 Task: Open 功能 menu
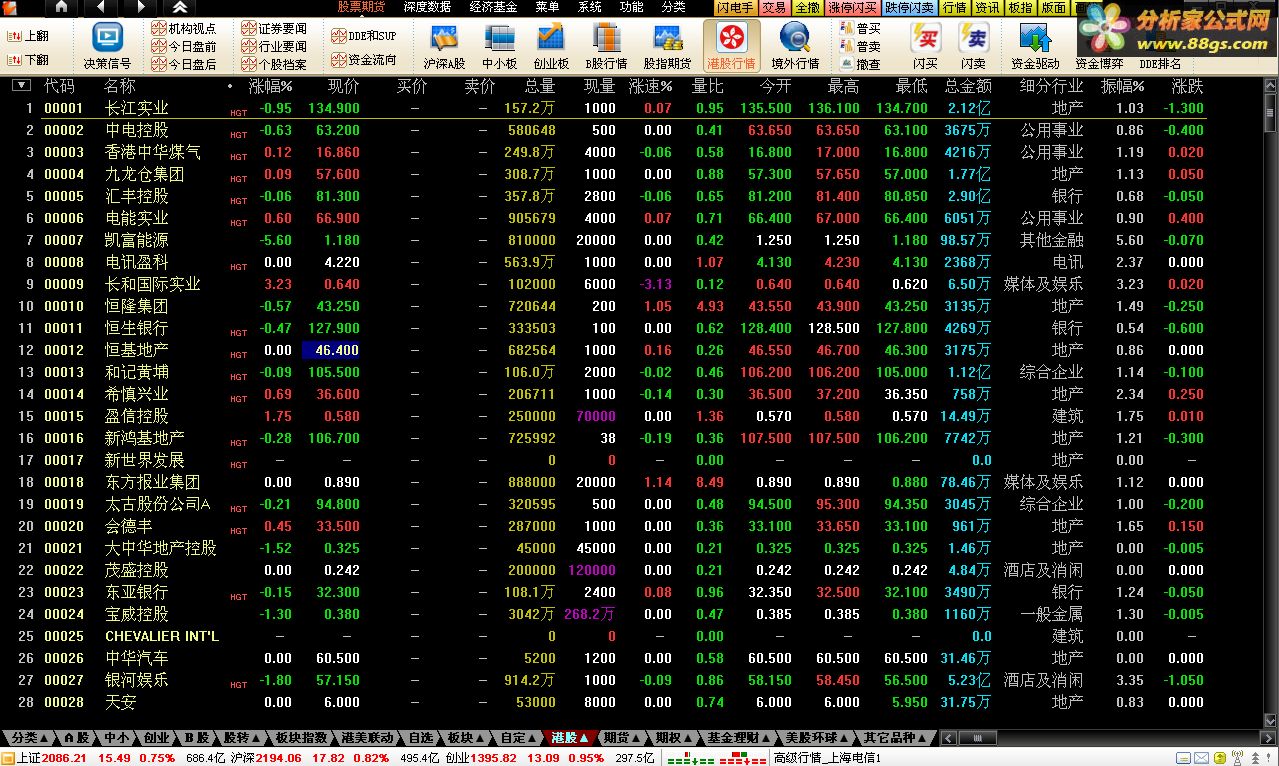[631, 7]
